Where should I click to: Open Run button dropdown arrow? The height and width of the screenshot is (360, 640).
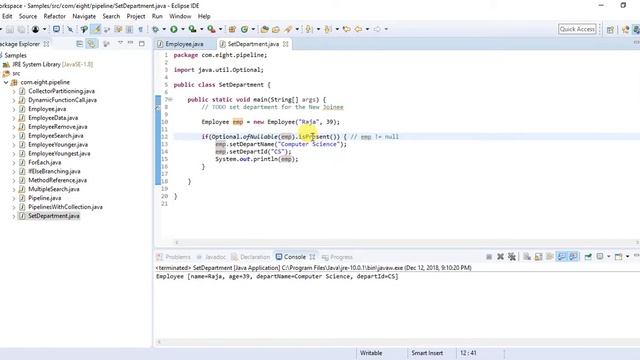coord(182,29)
